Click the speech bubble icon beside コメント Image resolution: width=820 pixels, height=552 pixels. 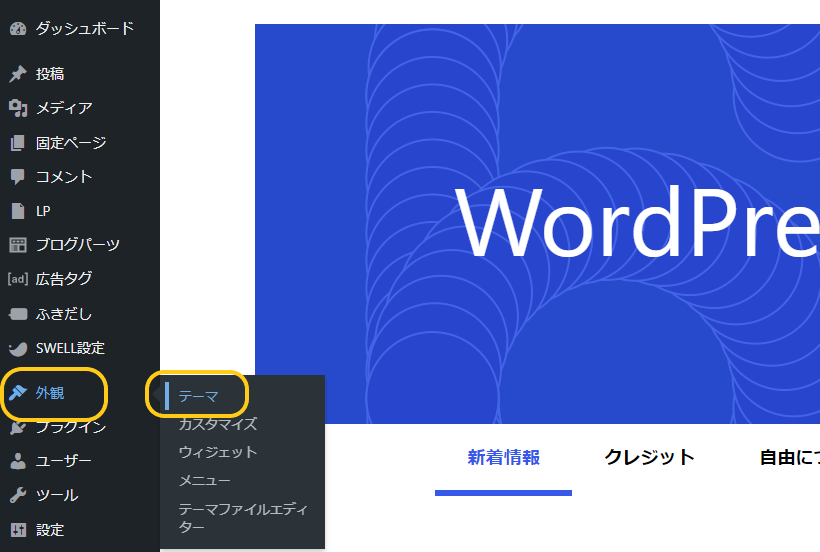click(18, 177)
